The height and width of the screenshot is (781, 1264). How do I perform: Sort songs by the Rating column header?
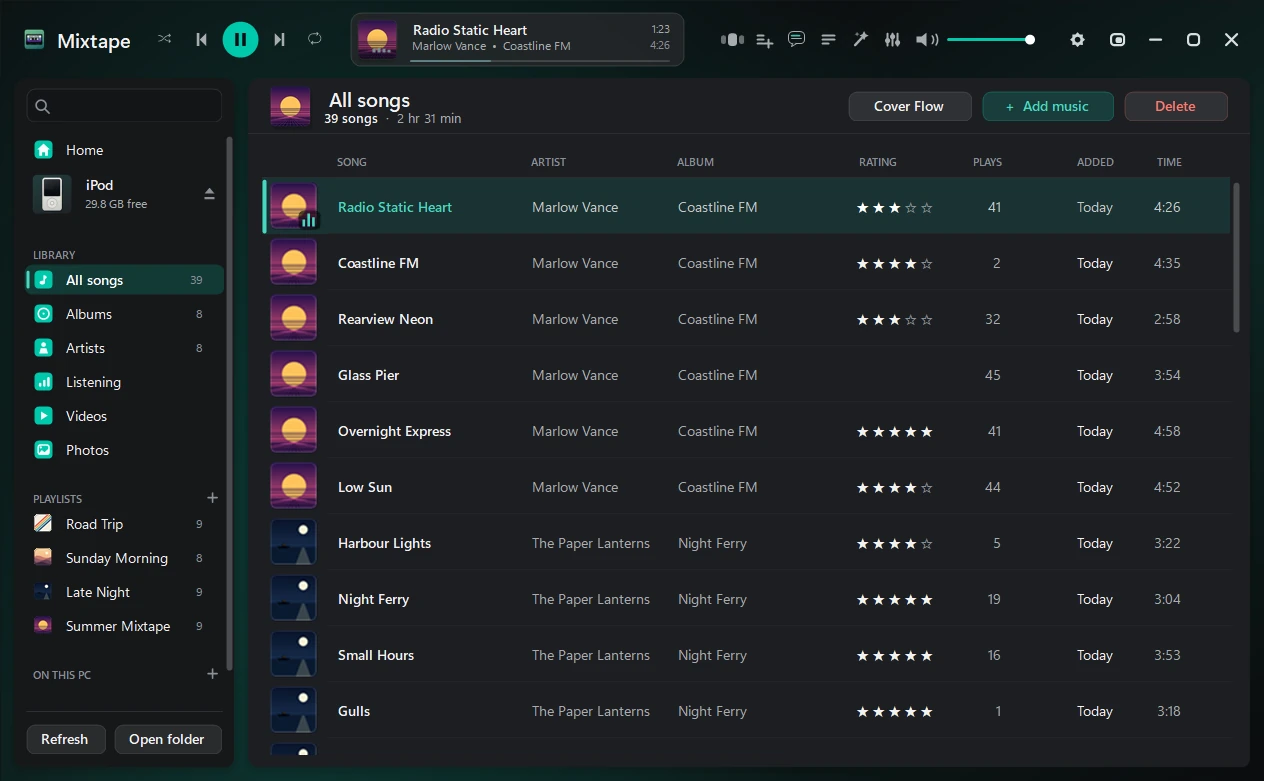click(x=878, y=162)
